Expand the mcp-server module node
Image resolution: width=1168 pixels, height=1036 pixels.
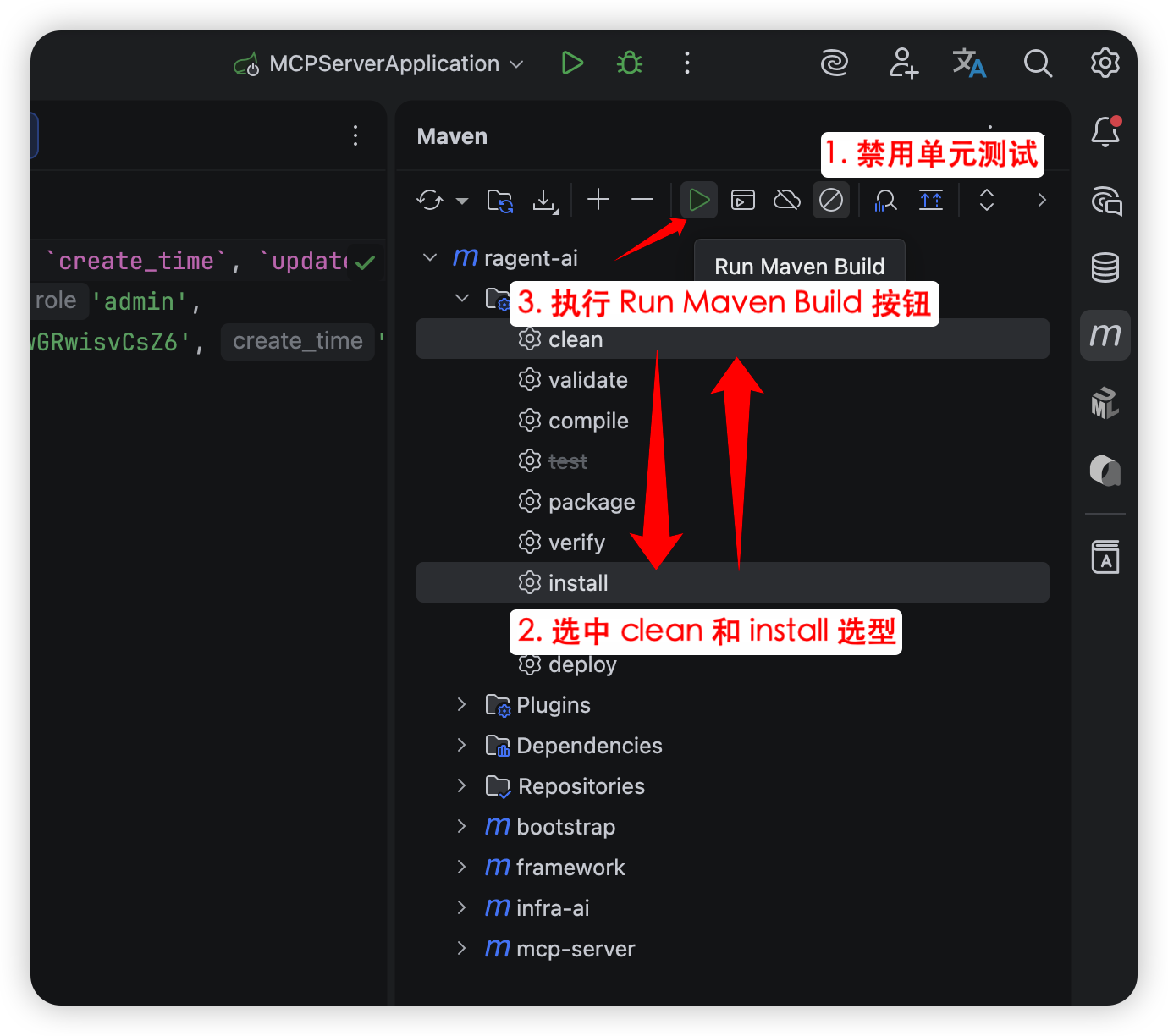461,949
